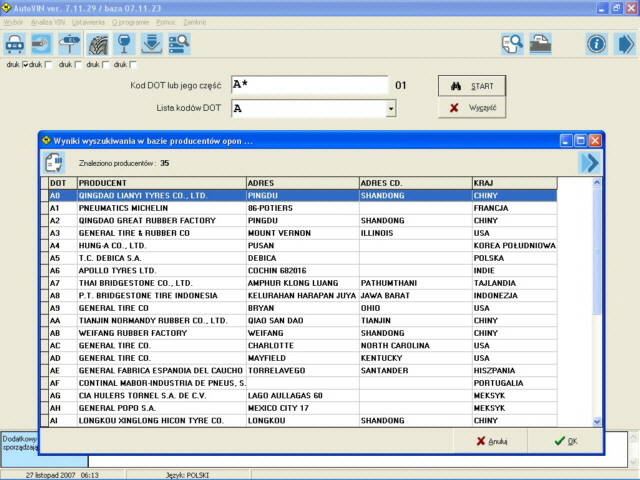640x480 pixels.
Task: Open the signpost registration plates tool
Action: (69, 44)
